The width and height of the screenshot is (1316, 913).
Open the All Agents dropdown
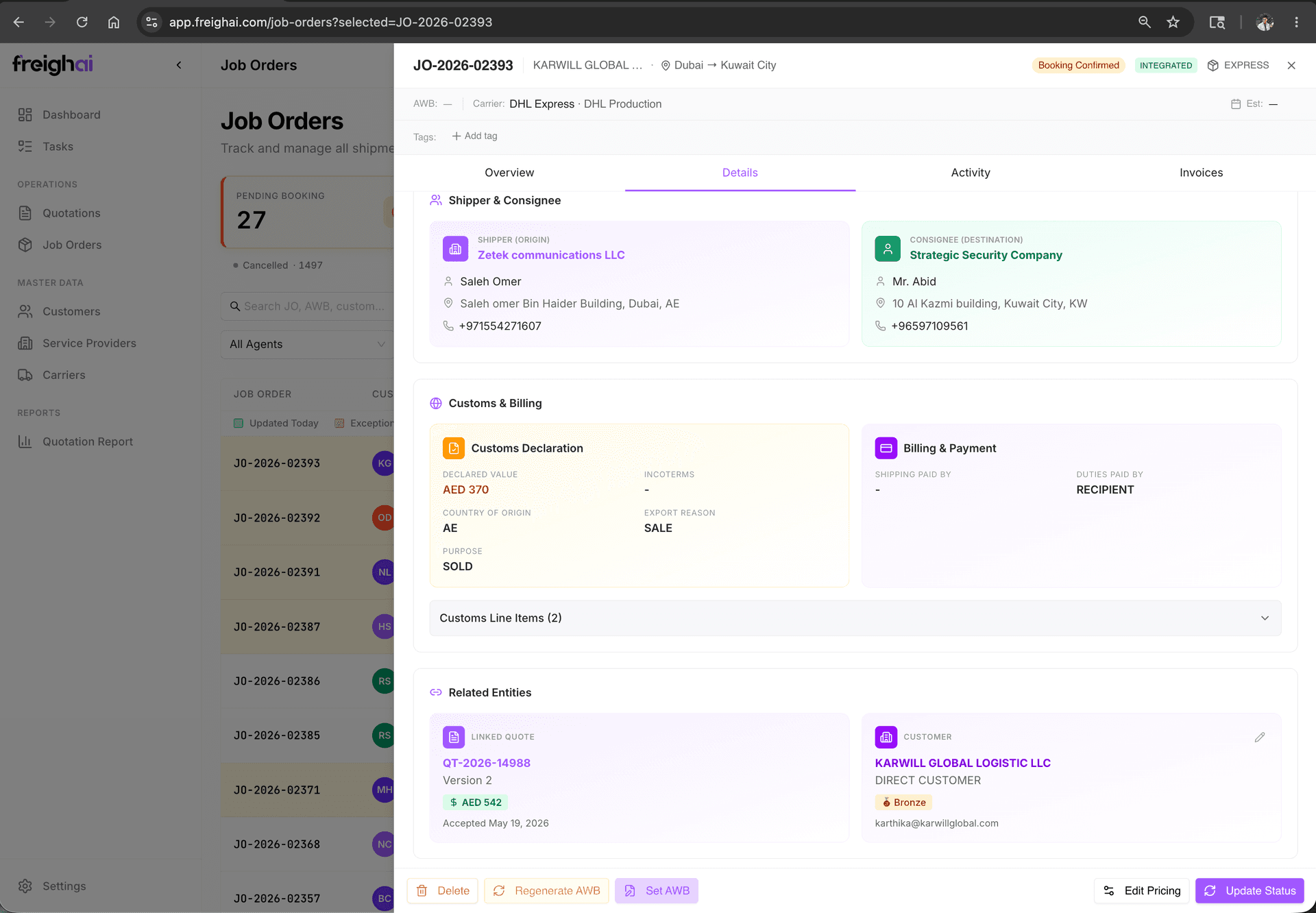click(x=308, y=344)
